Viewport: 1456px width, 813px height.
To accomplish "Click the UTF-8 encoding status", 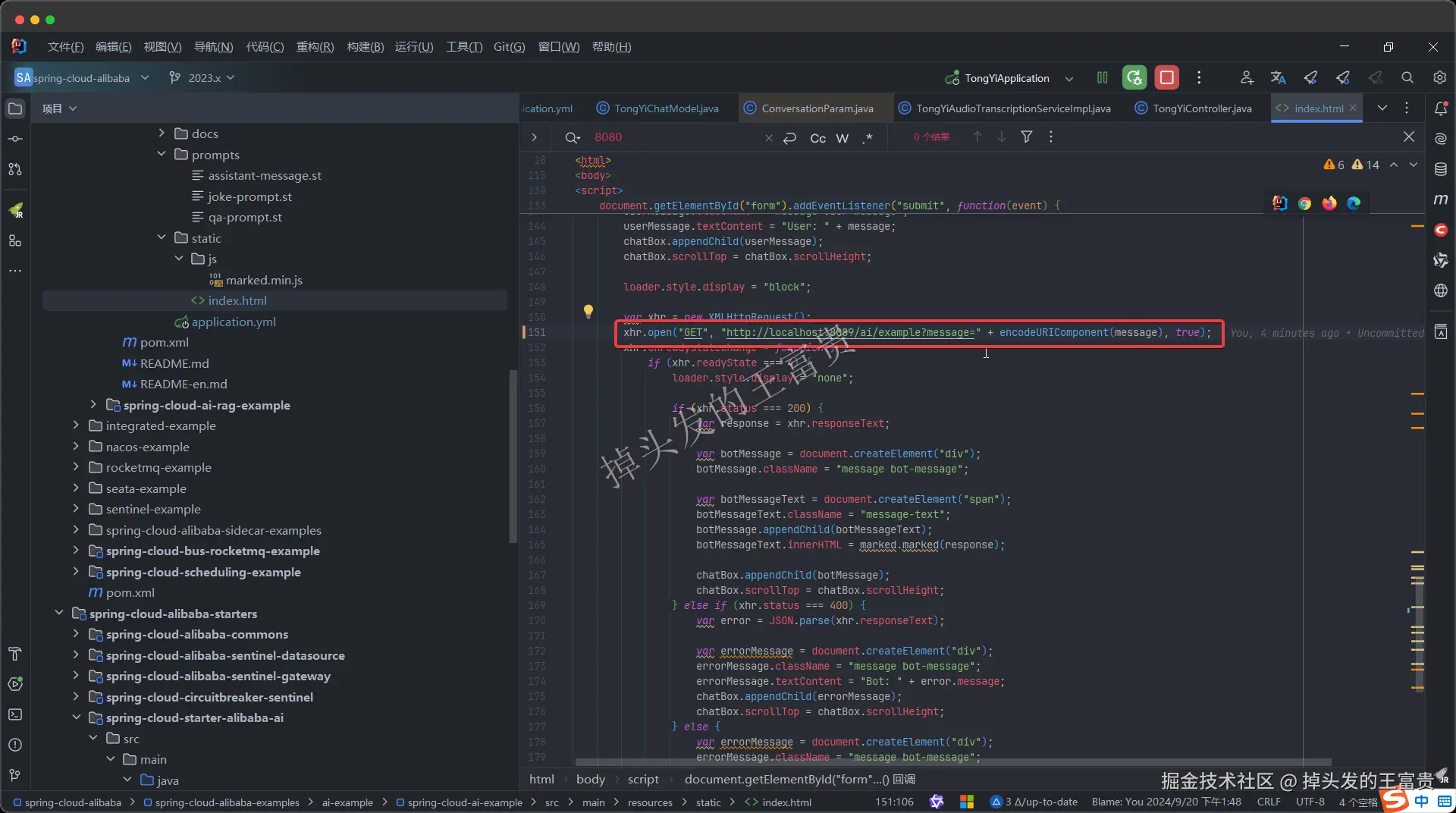I will point(1310,802).
